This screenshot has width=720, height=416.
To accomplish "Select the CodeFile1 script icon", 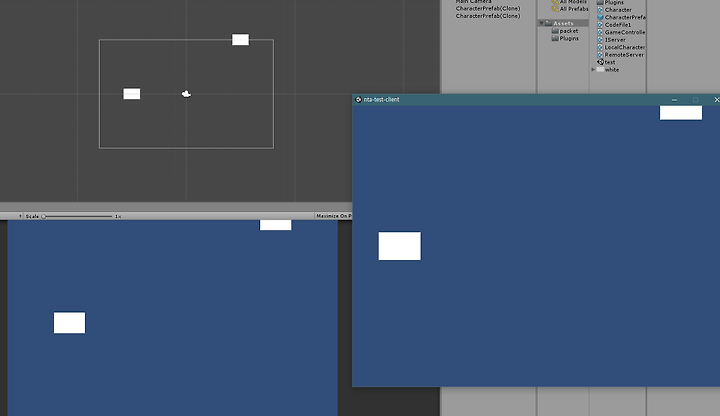I will [x=600, y=25].
